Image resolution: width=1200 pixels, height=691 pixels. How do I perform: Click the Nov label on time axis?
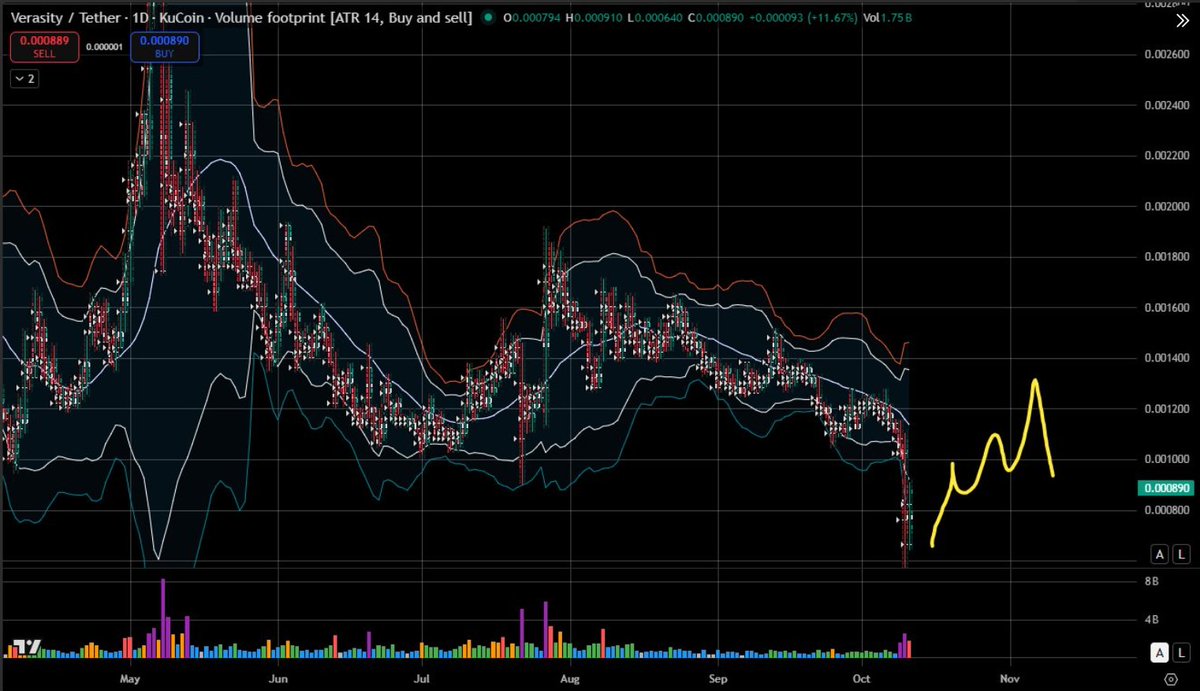click(x=1010, y=677)
